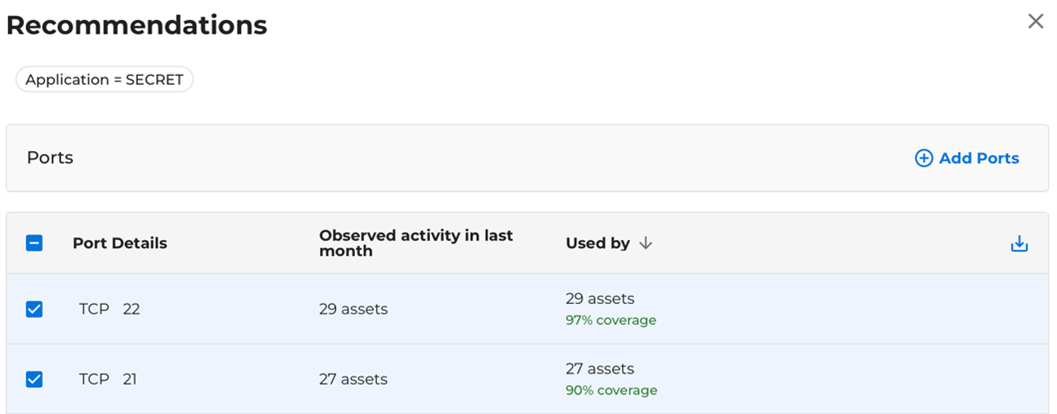Viewport: 1057px width, 414px height.
Task: Select the TCP 22 port details
Action: tap(109, 309)
